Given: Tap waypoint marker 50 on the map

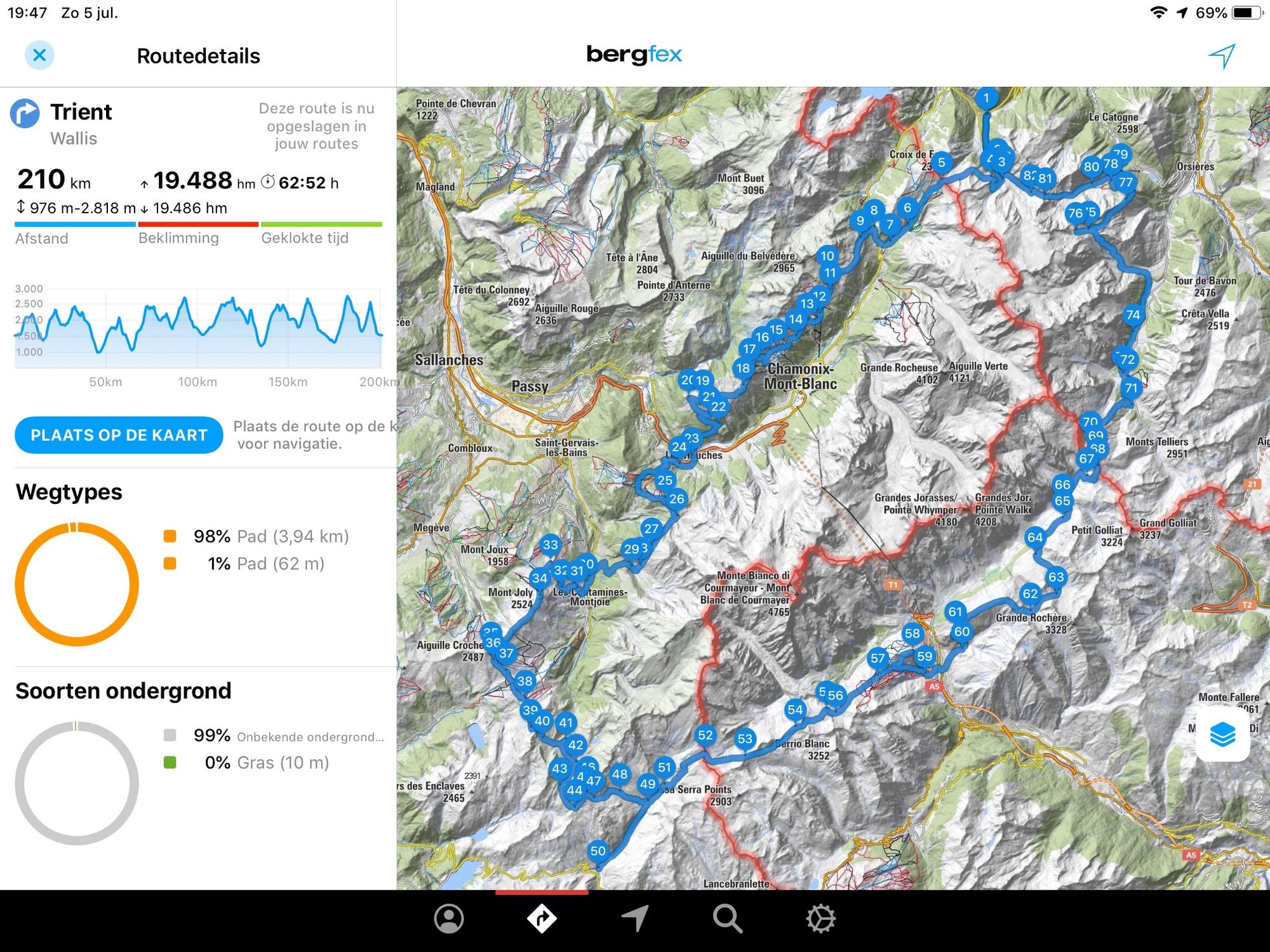Looking at the screenshot, I should [x=598, y=851].
